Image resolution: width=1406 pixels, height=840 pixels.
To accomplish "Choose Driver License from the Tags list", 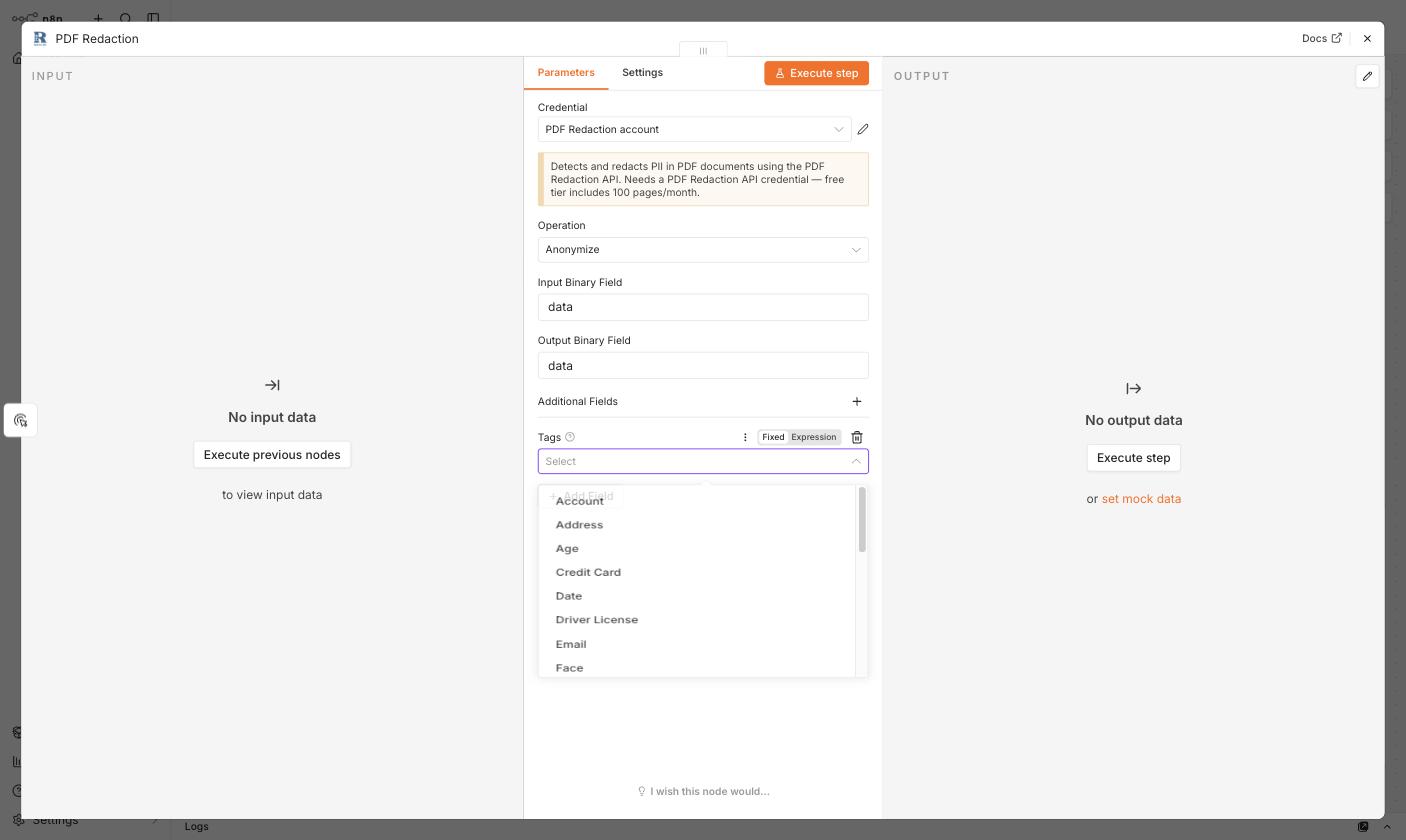I will coord(697,620).
